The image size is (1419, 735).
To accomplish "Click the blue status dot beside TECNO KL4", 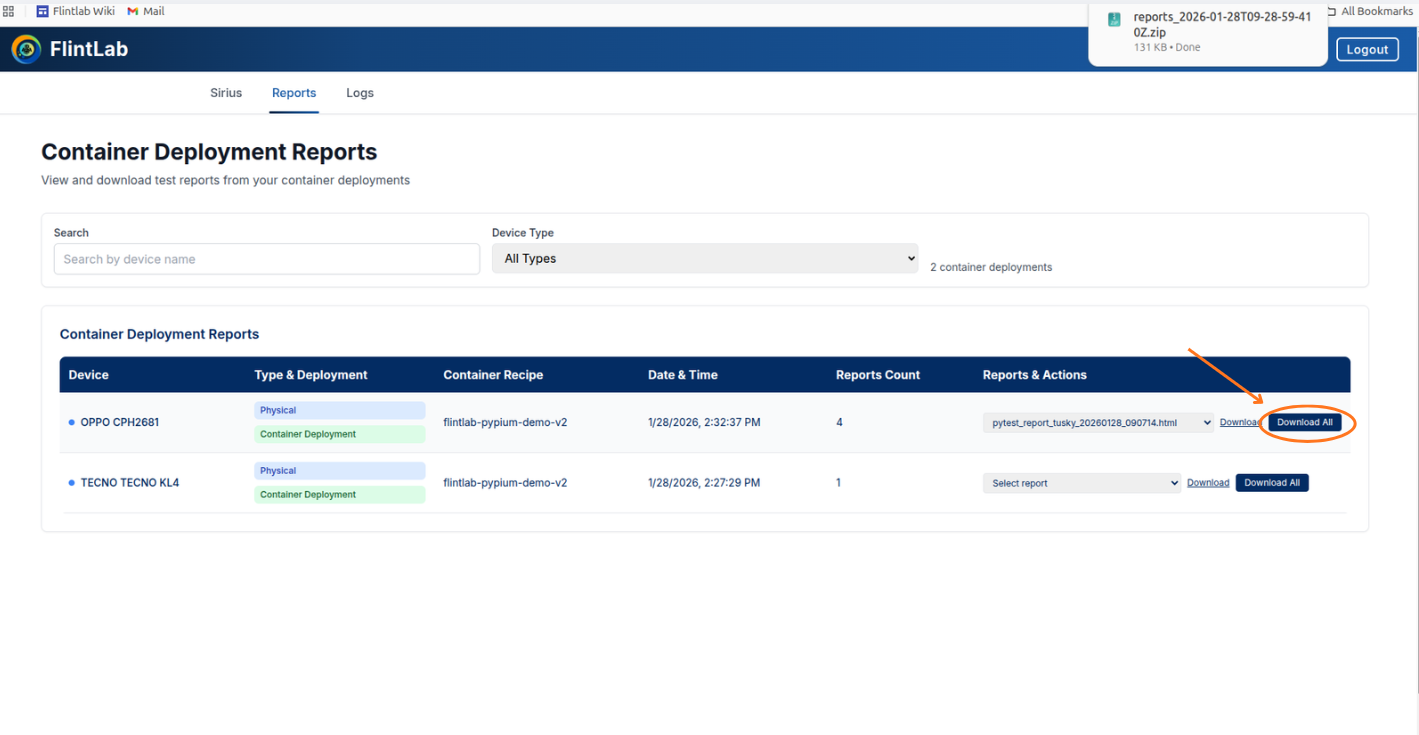I will tap(72, 483).
